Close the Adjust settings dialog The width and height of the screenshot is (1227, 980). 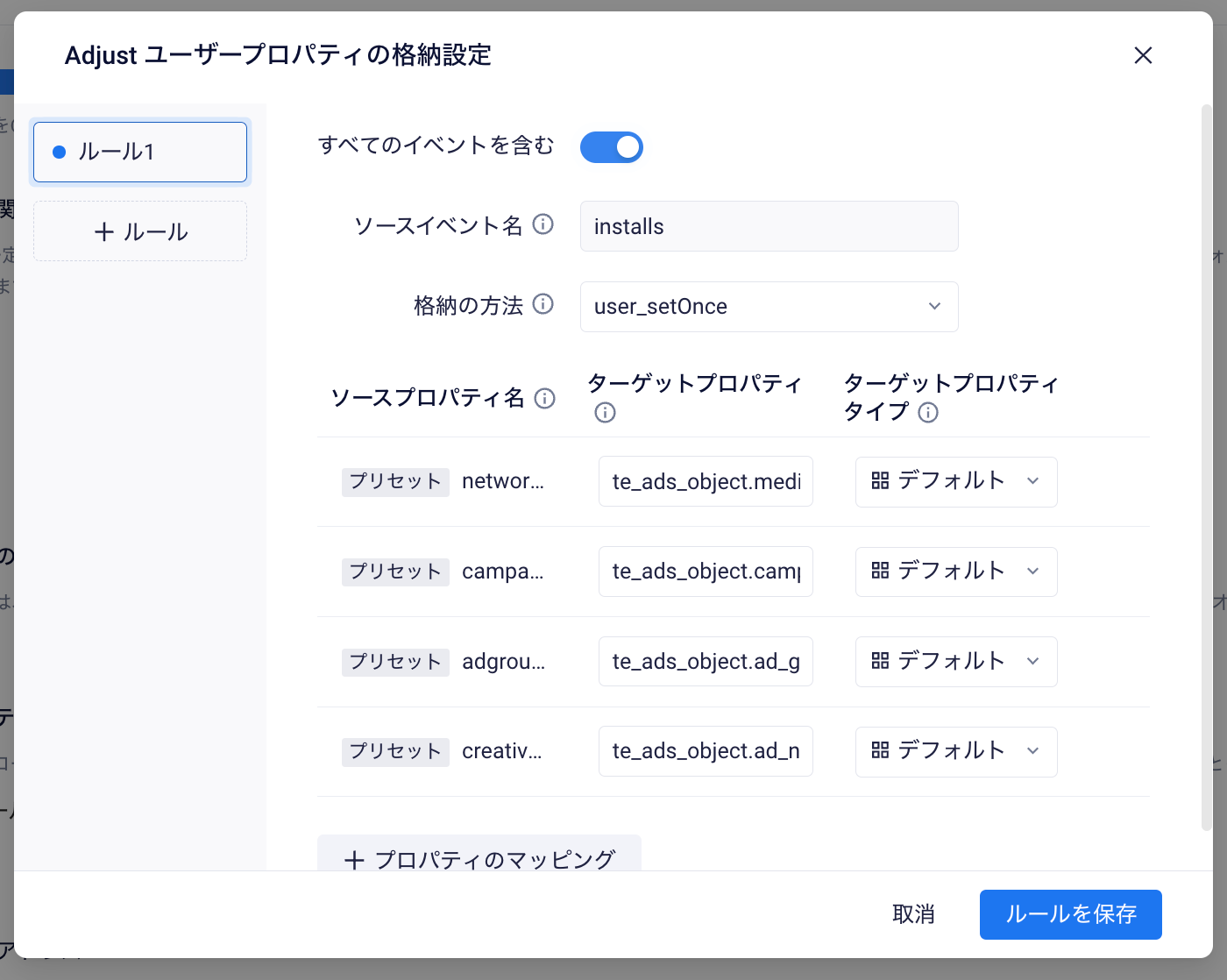pos(1143,56)
